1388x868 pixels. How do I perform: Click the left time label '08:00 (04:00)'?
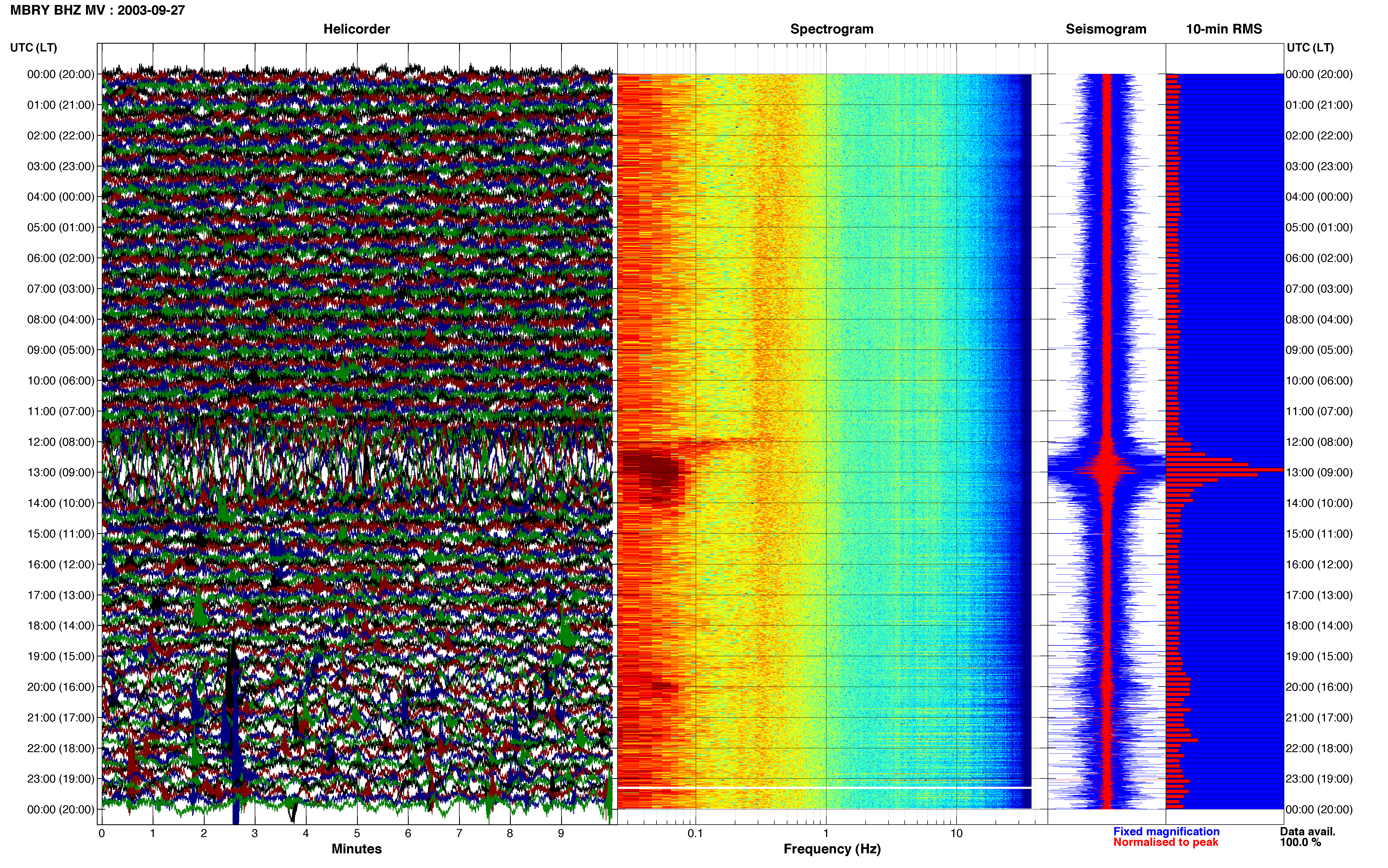pos(60,319)
